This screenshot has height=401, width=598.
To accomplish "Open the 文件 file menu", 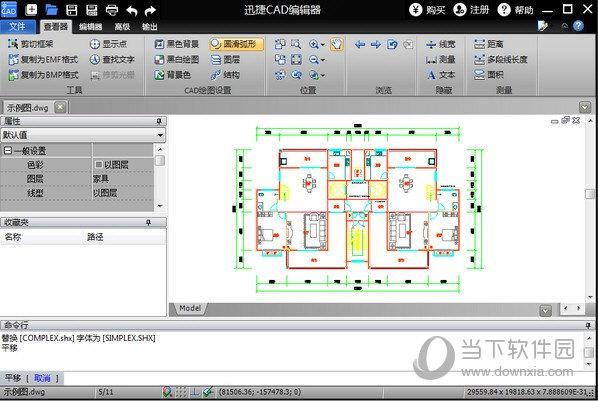I will tap(18, 26).
